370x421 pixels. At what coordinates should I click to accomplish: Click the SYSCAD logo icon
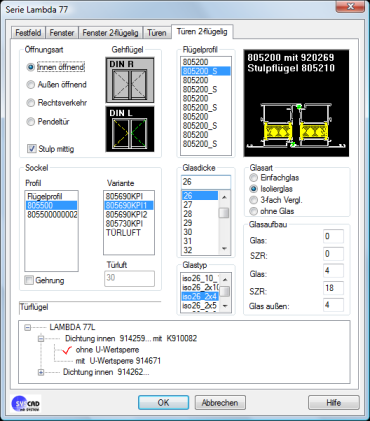pos(26,403)
